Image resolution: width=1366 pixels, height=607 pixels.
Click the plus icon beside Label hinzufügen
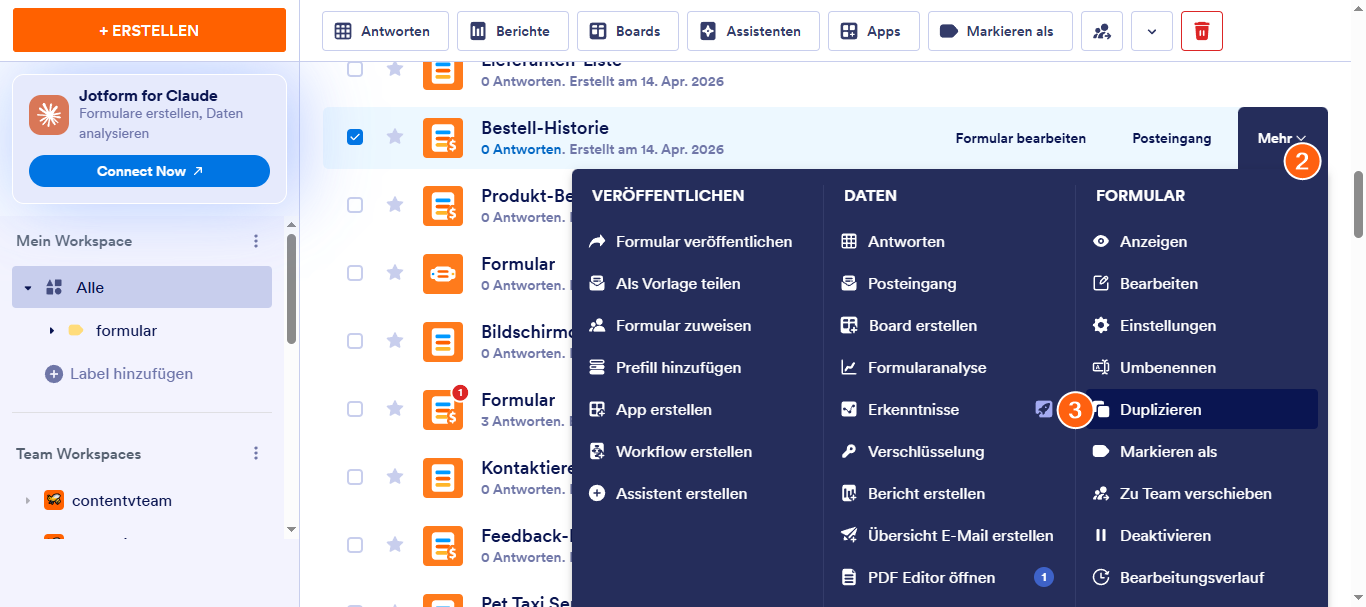(54, 374)
